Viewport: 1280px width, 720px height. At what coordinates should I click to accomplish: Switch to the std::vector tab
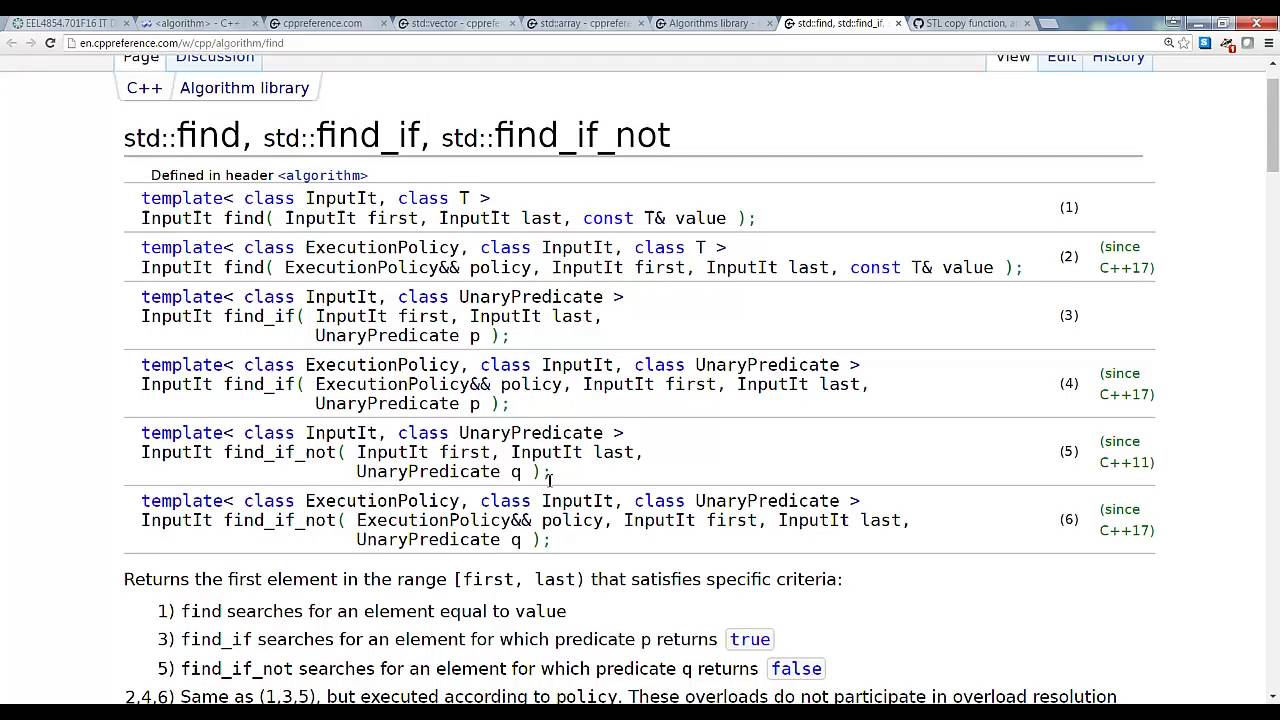coord(455,23)
